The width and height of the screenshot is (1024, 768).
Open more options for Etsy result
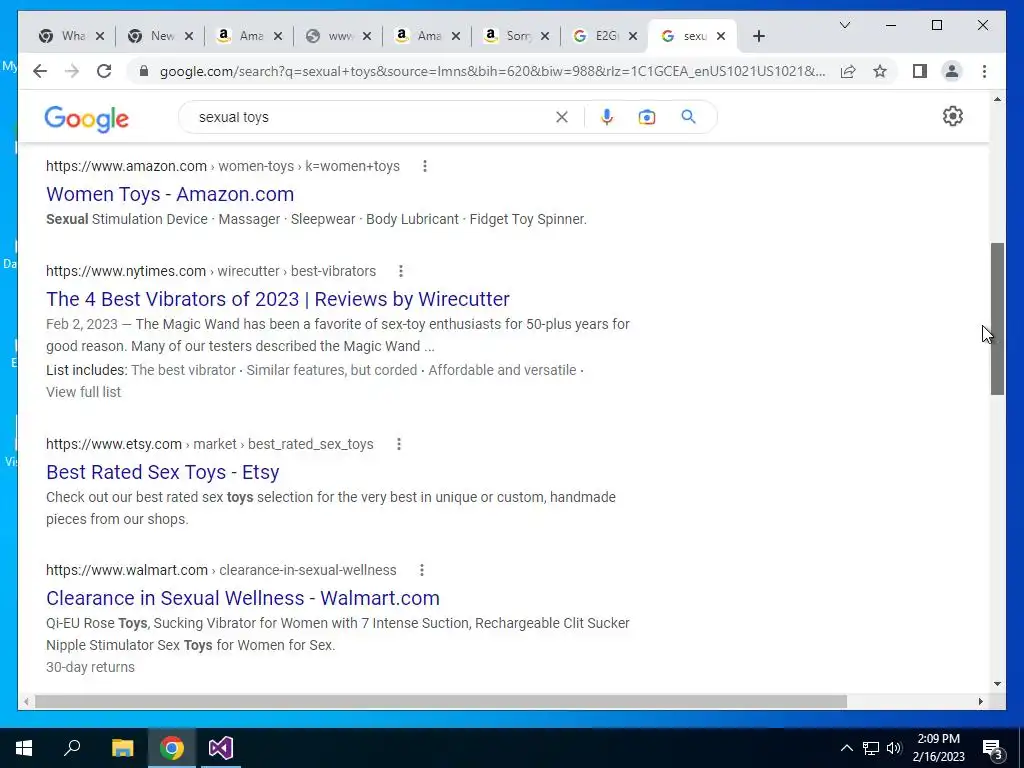(398, 444)
